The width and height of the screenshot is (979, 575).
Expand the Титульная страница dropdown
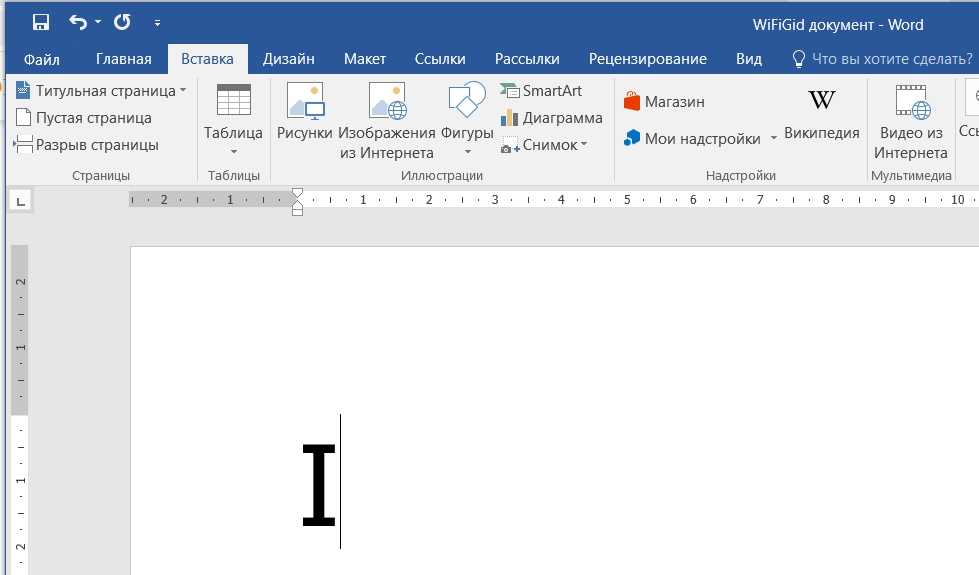[x=183, y=91]
